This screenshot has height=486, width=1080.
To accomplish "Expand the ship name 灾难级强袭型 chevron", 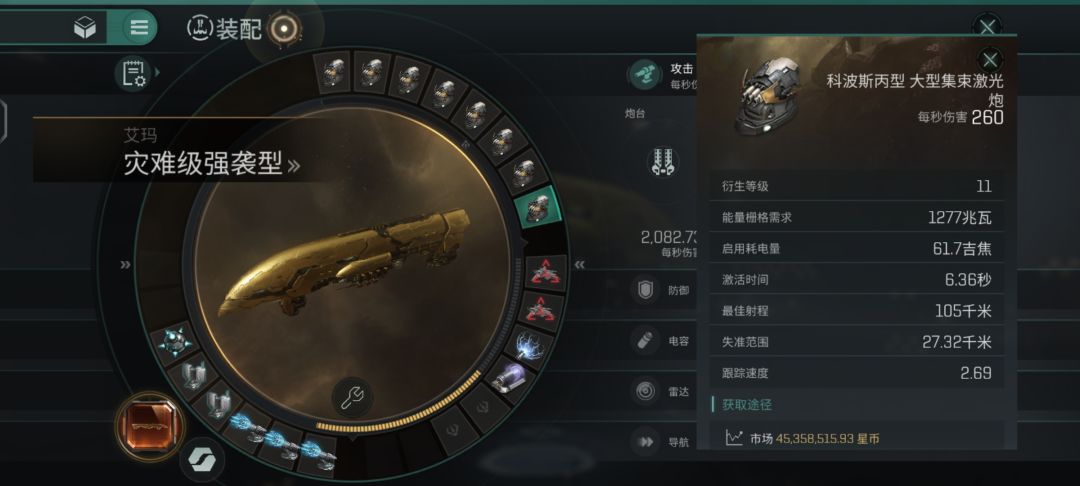I will click(293, 165).
